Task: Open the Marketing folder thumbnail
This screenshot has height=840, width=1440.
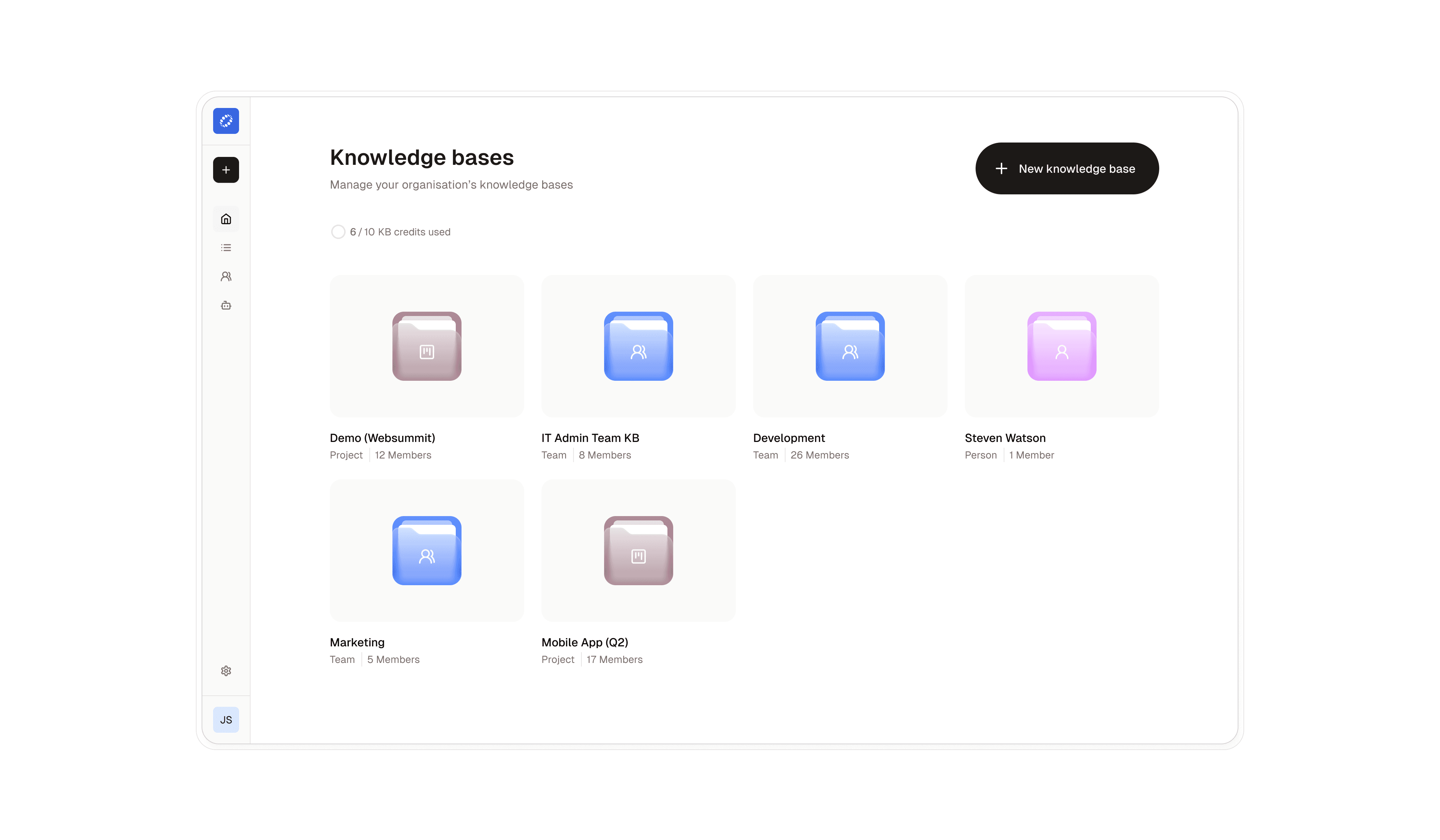Action: (426, 550)
